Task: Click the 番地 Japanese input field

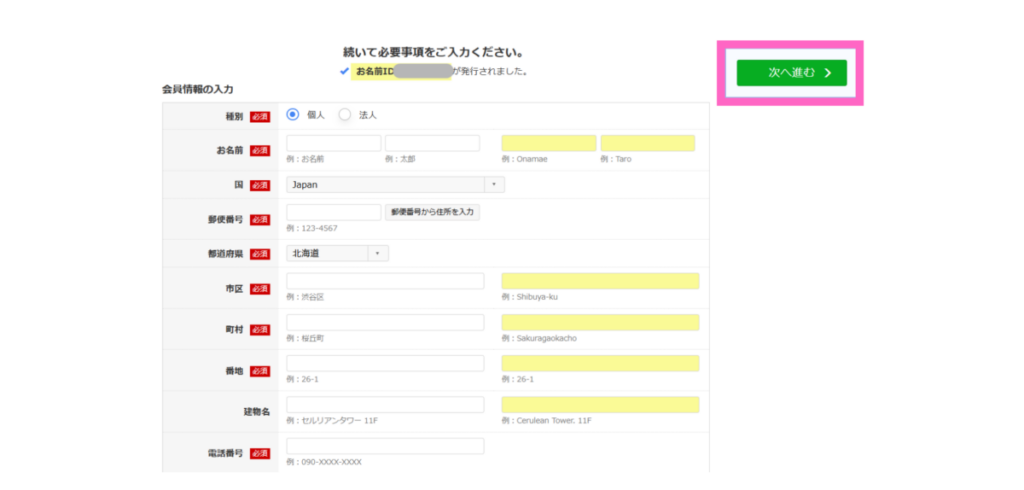Action: (x=385, y=364)
